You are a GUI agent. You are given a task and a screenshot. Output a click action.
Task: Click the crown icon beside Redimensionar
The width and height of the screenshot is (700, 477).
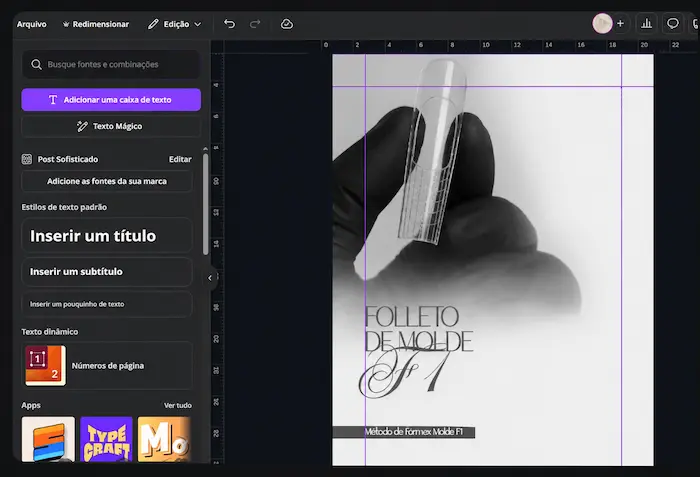pyautogui.click(x=66, y=24)
